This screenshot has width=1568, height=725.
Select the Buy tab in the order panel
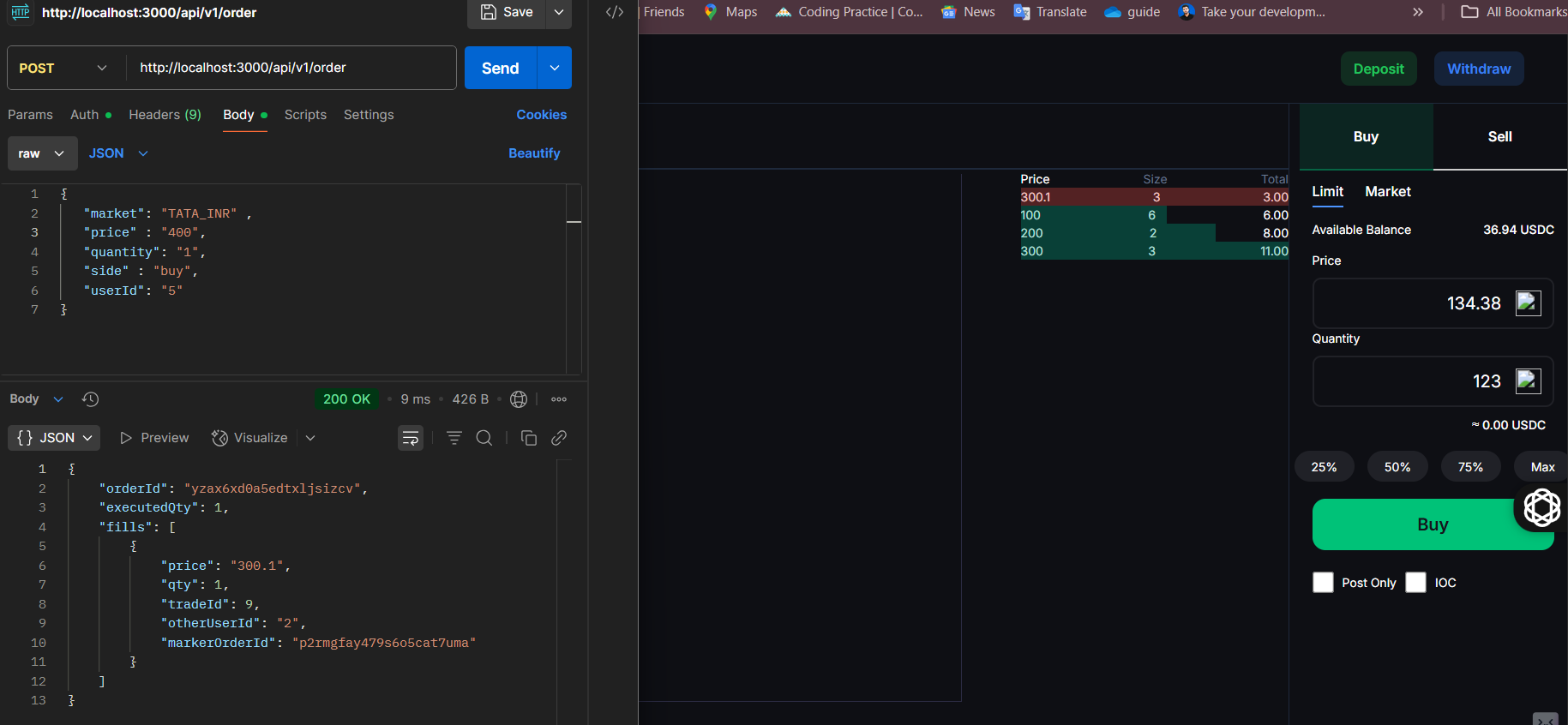tap(1366, 136)
